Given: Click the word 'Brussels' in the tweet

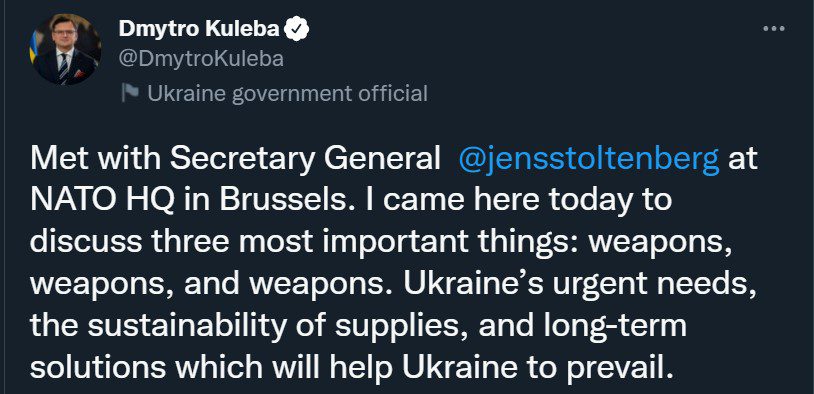Looking at the screenshot, I should point(282,201).
